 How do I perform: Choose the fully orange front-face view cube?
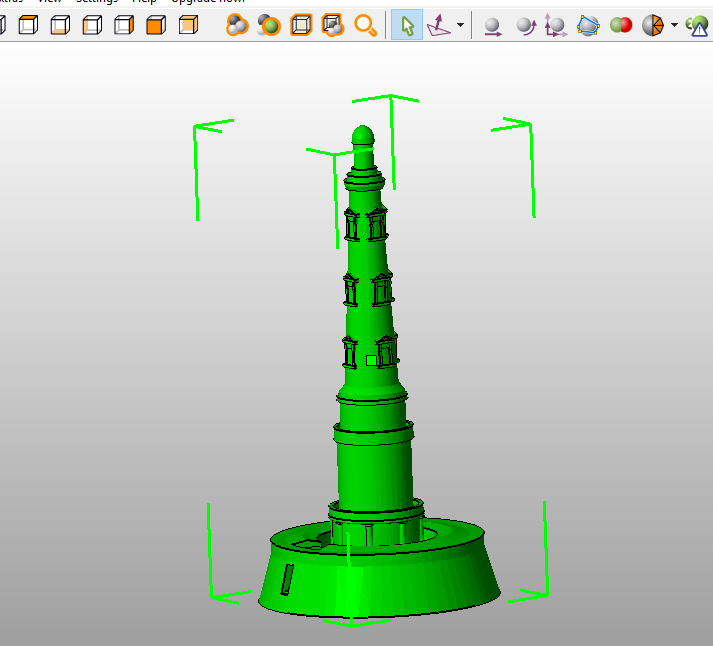(156, 25)
